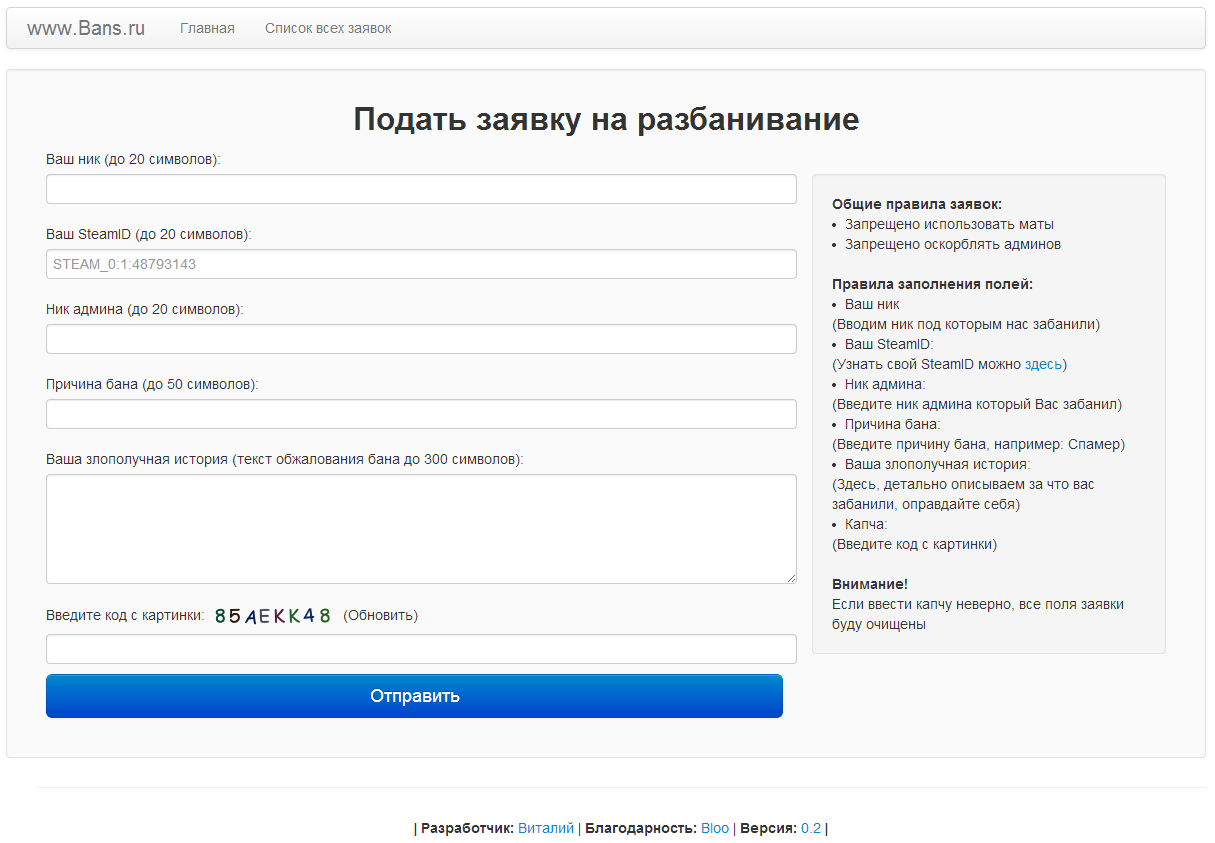Image resolution: width=1215 pixels, height=843 pixels.
Task: Click text Вводим ник под которым нас забанили
Action: [966, 324]
